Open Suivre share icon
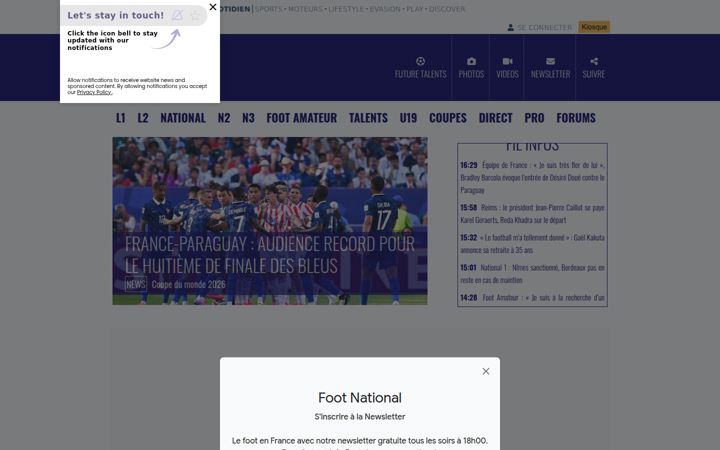This screenshot has width=720, height=450. coord(594,61)
